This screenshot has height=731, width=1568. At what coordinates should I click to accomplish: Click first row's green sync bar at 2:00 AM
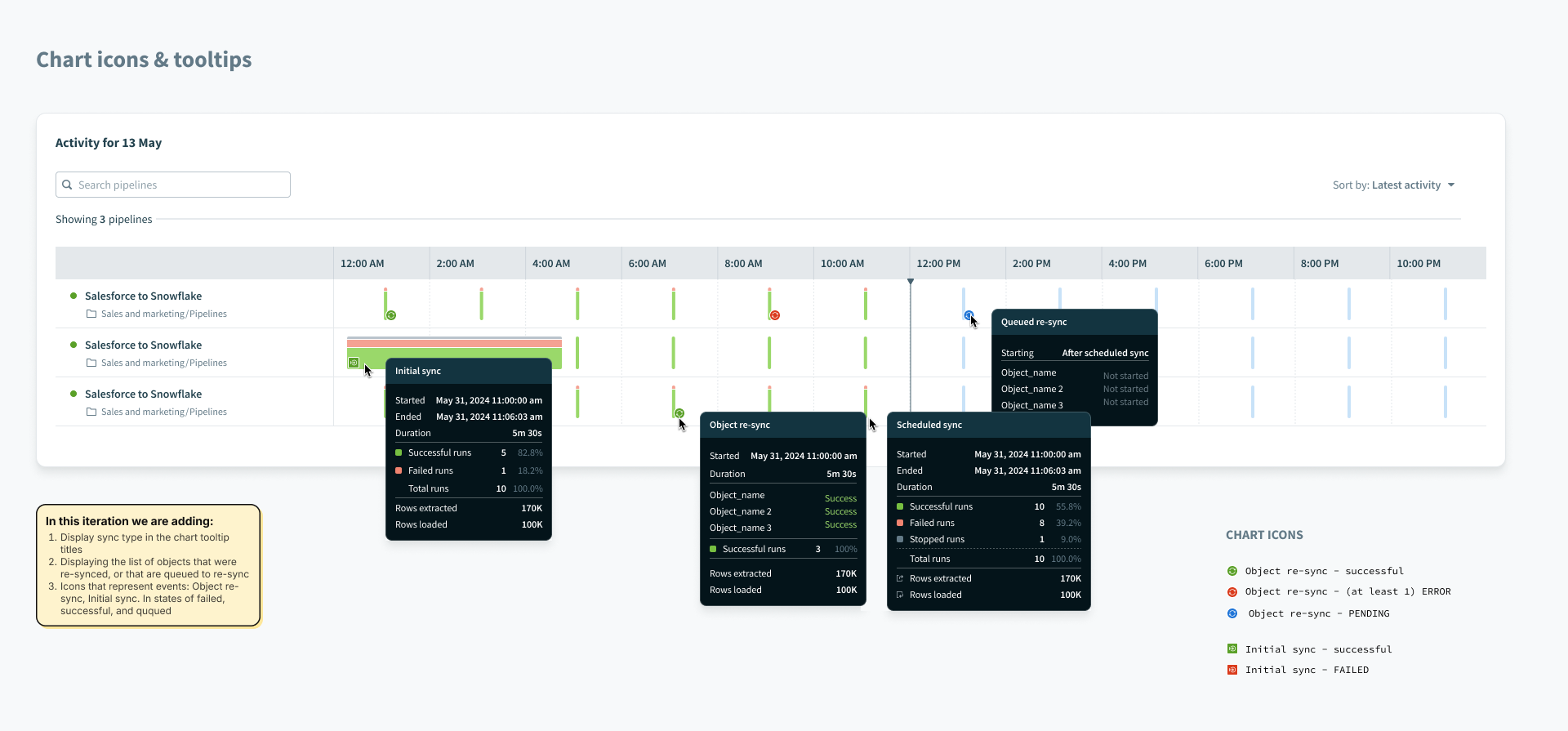[481, 305]
